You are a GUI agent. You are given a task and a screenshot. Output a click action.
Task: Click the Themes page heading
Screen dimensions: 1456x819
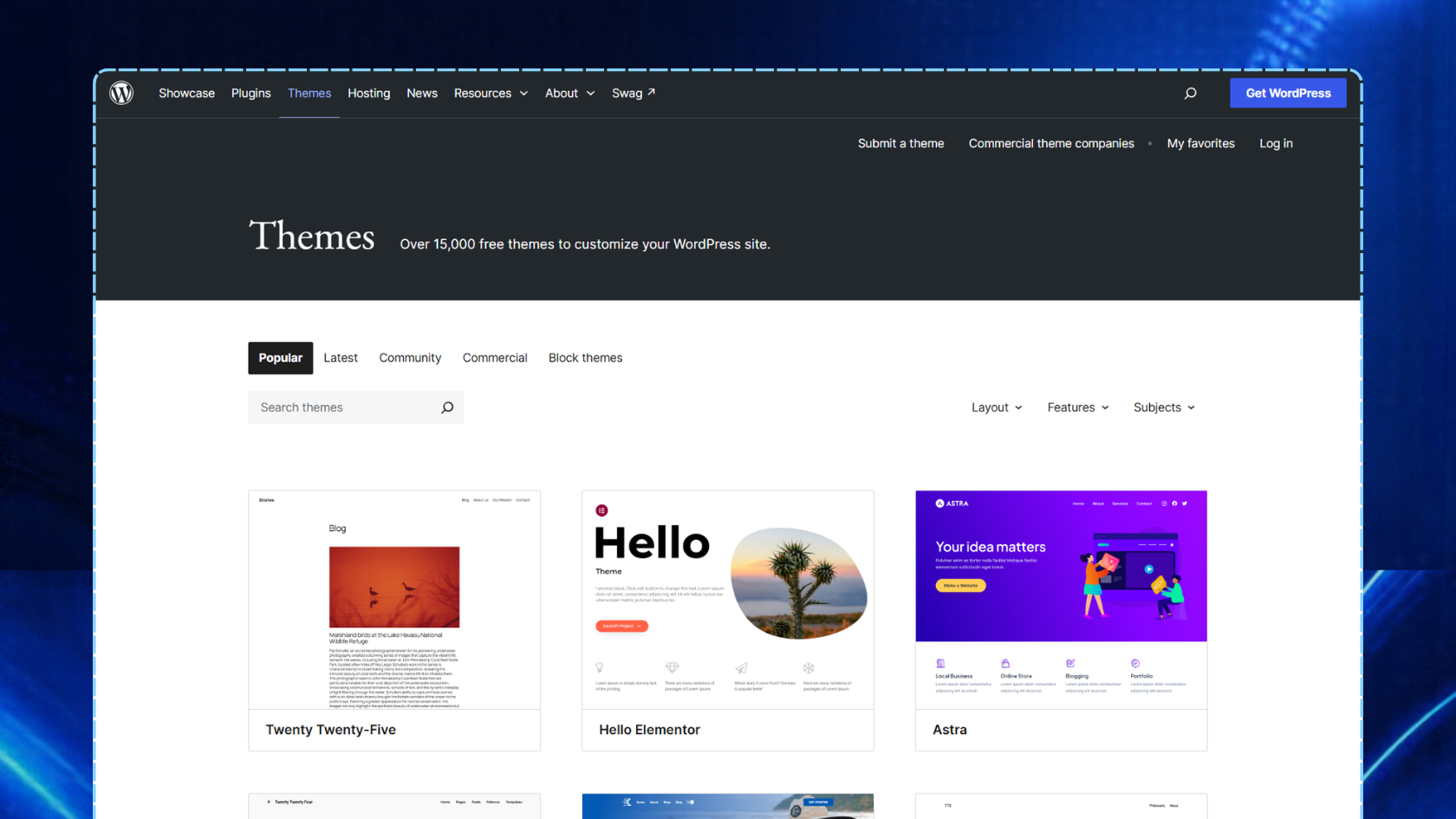click(x=312, y=236)
